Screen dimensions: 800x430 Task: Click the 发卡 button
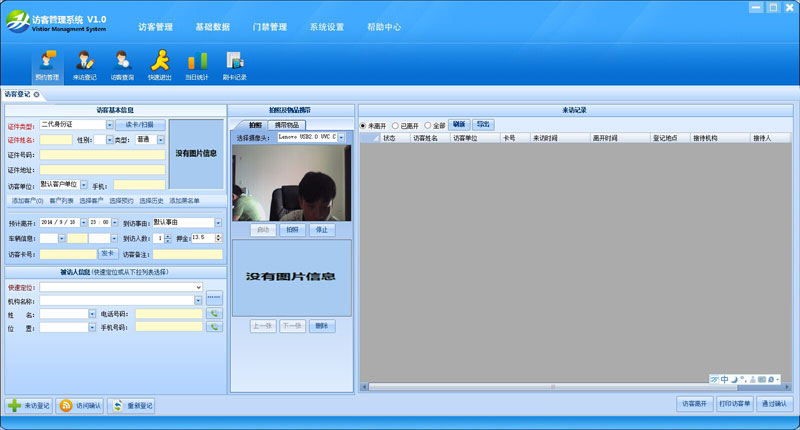click(x=108, y=254)
